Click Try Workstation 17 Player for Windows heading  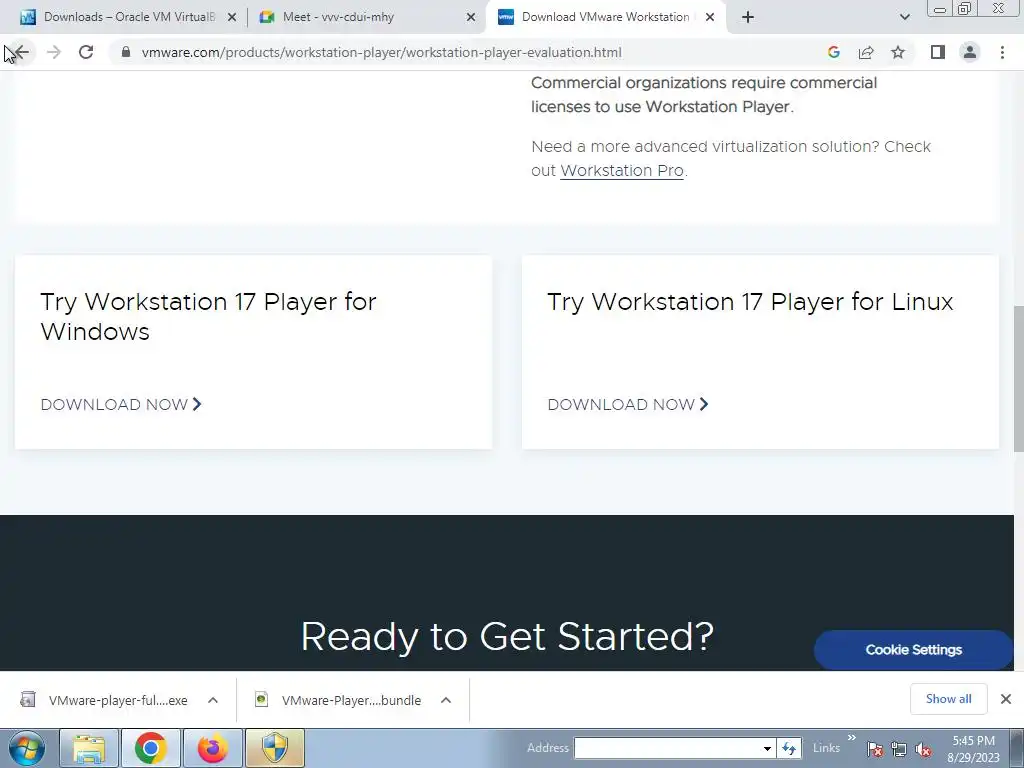pos(208,317)
